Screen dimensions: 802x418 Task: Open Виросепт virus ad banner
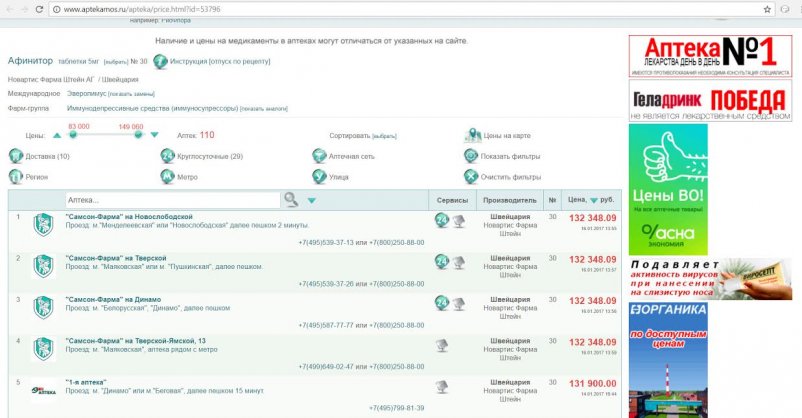pyautogui.click(x=710, y=278)
